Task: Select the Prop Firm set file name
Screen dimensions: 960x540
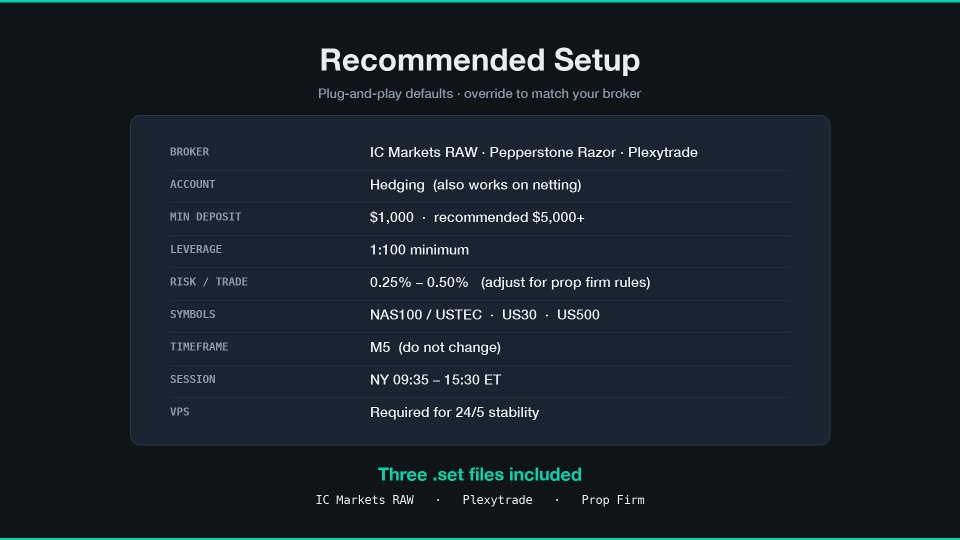Action: click(613, 500)
